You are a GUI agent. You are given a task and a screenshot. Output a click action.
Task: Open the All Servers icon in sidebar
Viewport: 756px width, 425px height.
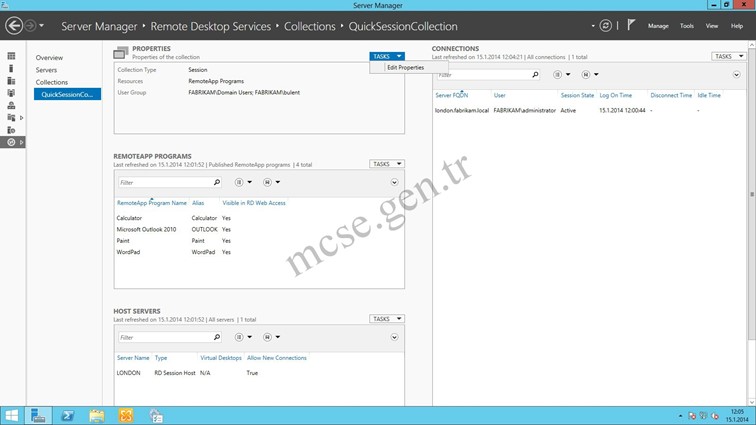point(11,81)
